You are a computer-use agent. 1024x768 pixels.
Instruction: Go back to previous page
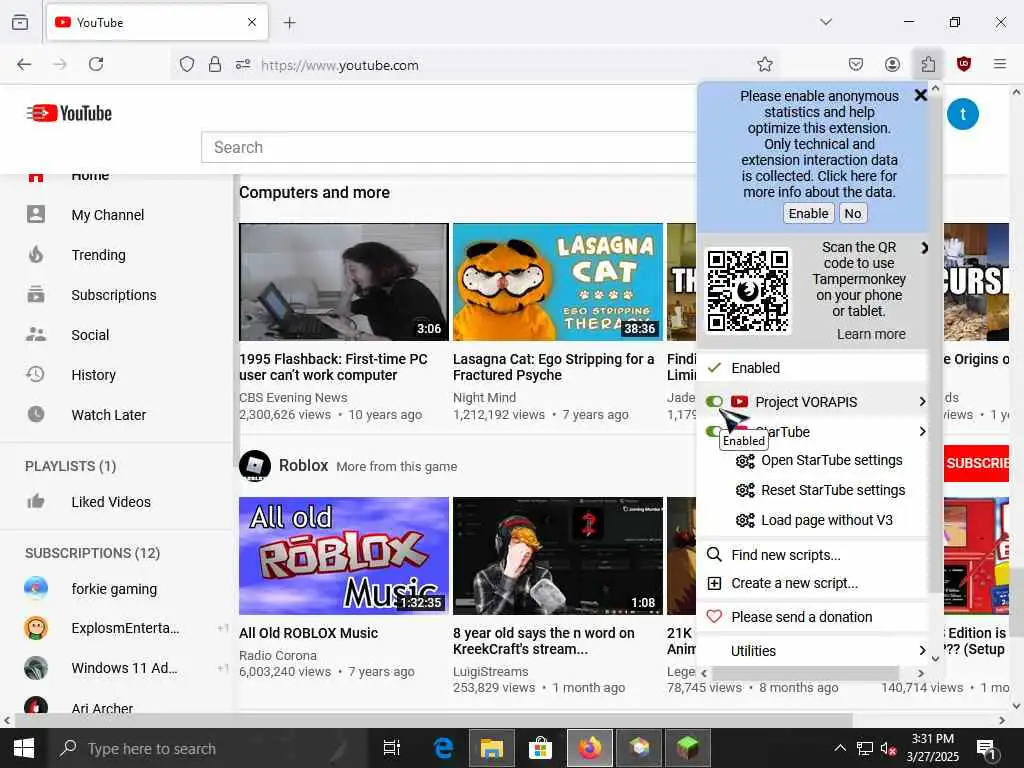point(24,64)
